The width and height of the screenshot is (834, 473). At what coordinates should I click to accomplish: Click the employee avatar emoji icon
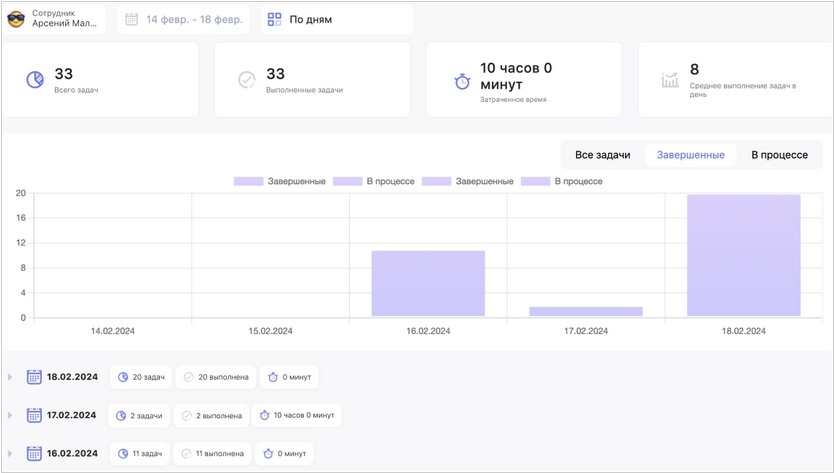click(x=16, y=19)
